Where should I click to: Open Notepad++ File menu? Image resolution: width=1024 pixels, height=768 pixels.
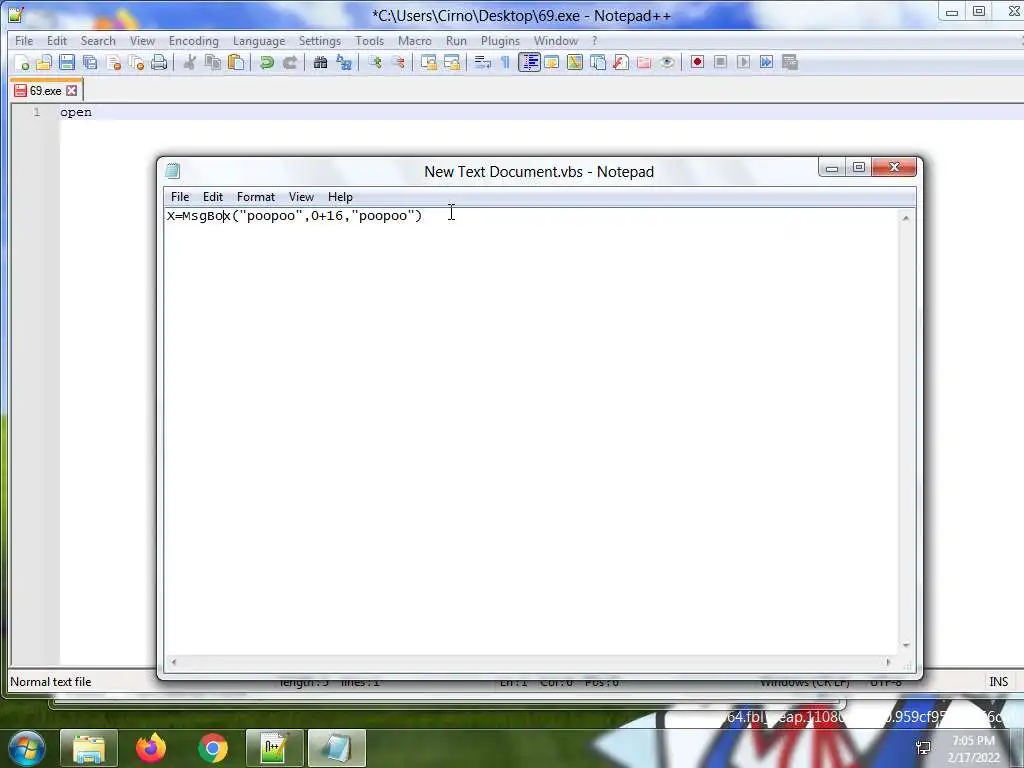pyautogui.click(x=24, y=40)
